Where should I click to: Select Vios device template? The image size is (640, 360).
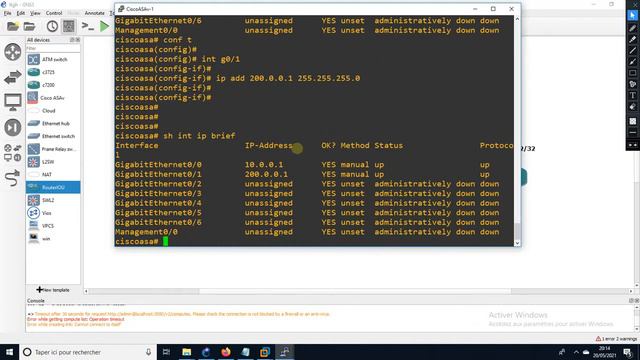[53, 213]
